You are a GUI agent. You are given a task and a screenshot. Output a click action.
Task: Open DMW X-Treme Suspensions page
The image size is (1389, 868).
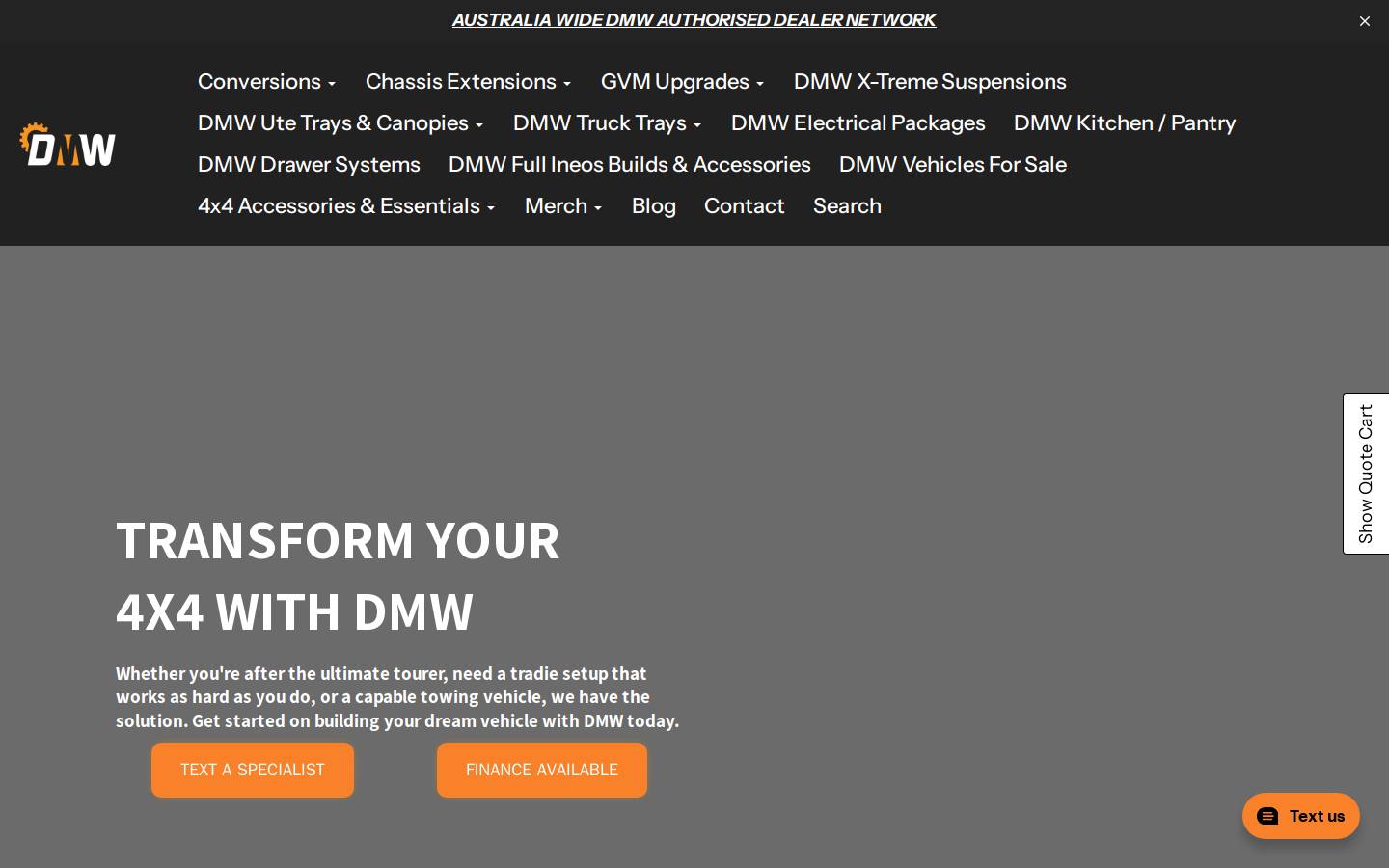click(x=930, y=82)
